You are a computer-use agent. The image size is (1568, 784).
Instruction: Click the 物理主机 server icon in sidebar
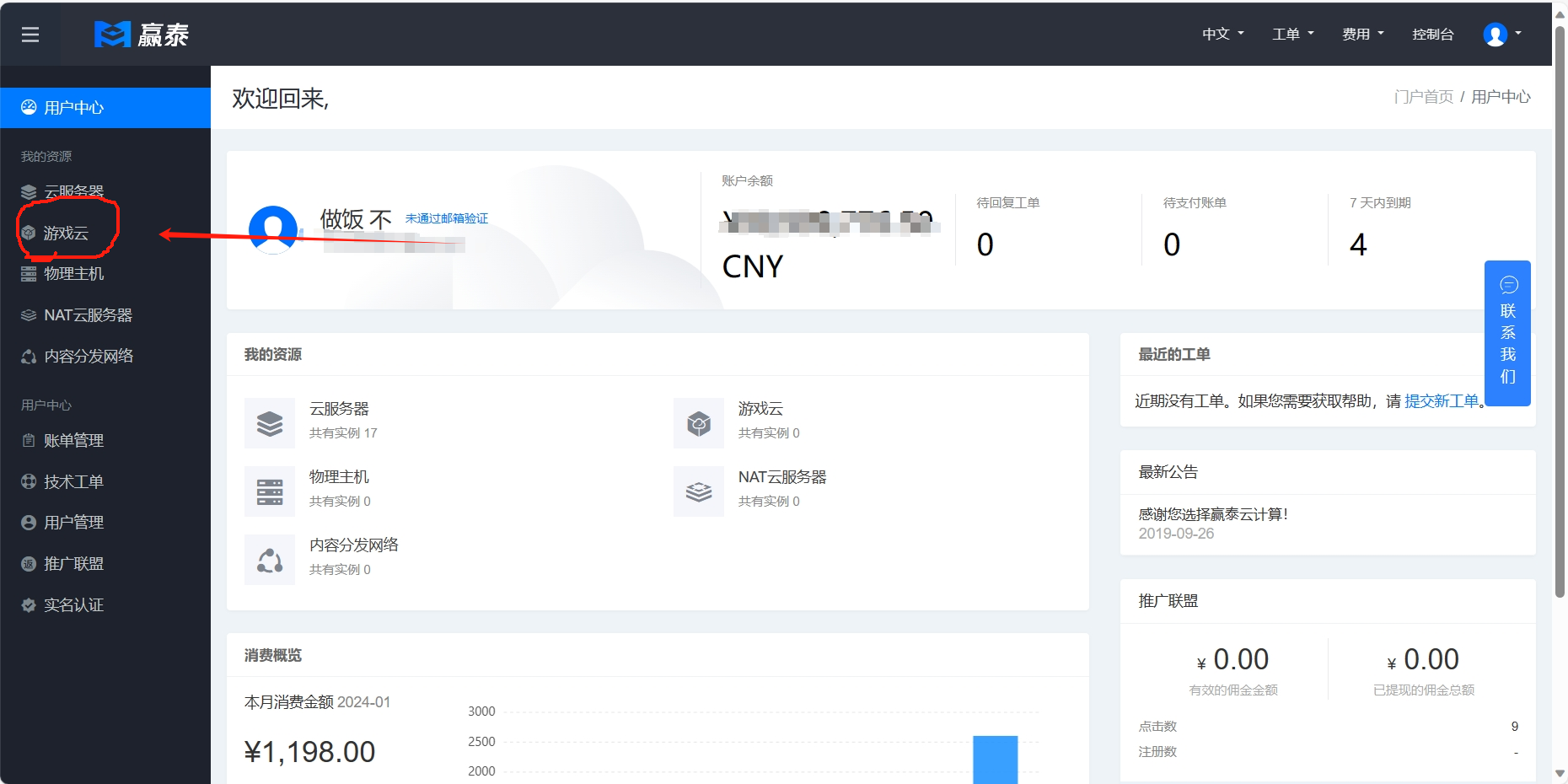[x=29, y=274]
